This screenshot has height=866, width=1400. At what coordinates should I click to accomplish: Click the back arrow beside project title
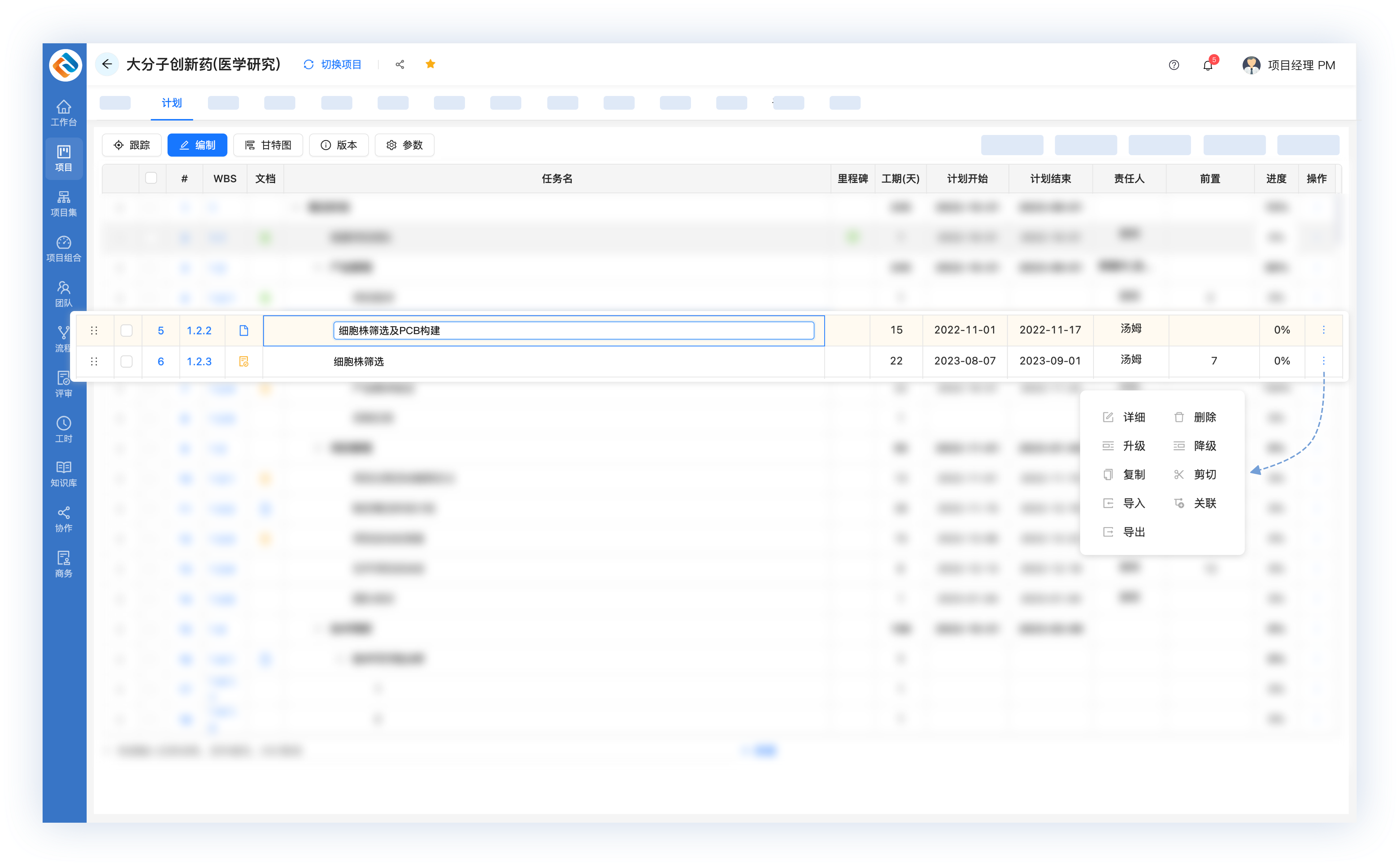click(106, 64)
